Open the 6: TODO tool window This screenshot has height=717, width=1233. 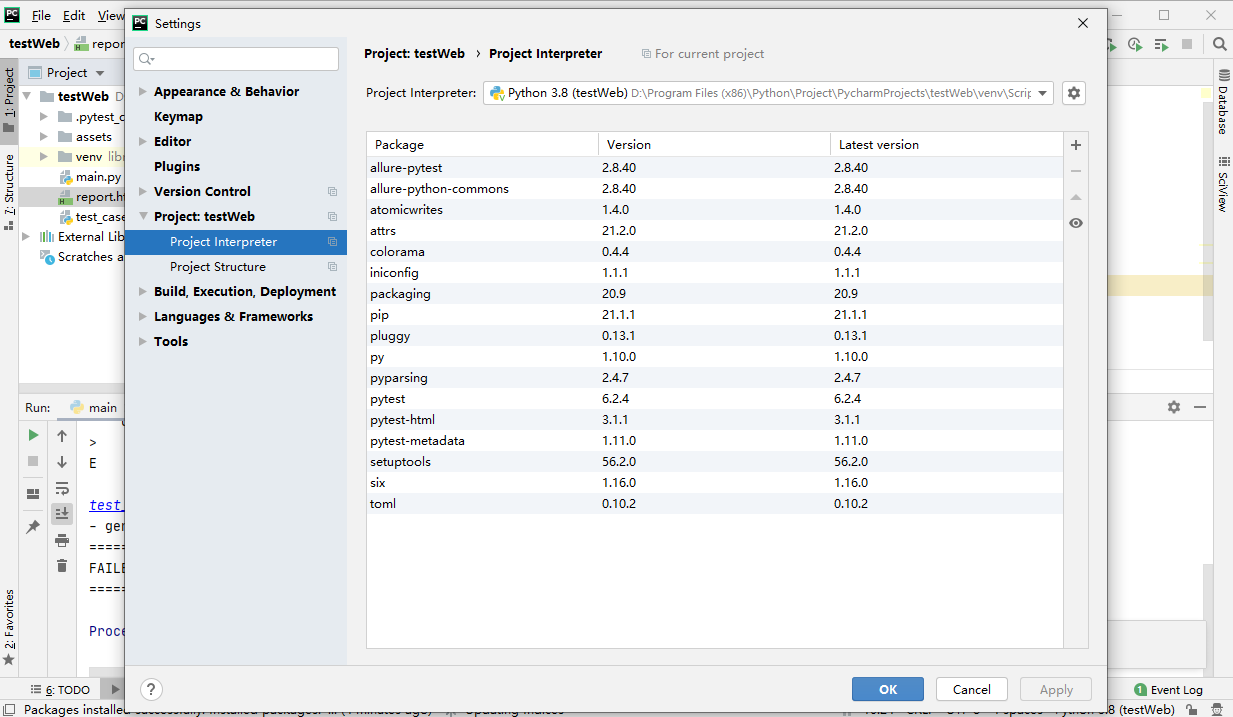coord(60,690)
